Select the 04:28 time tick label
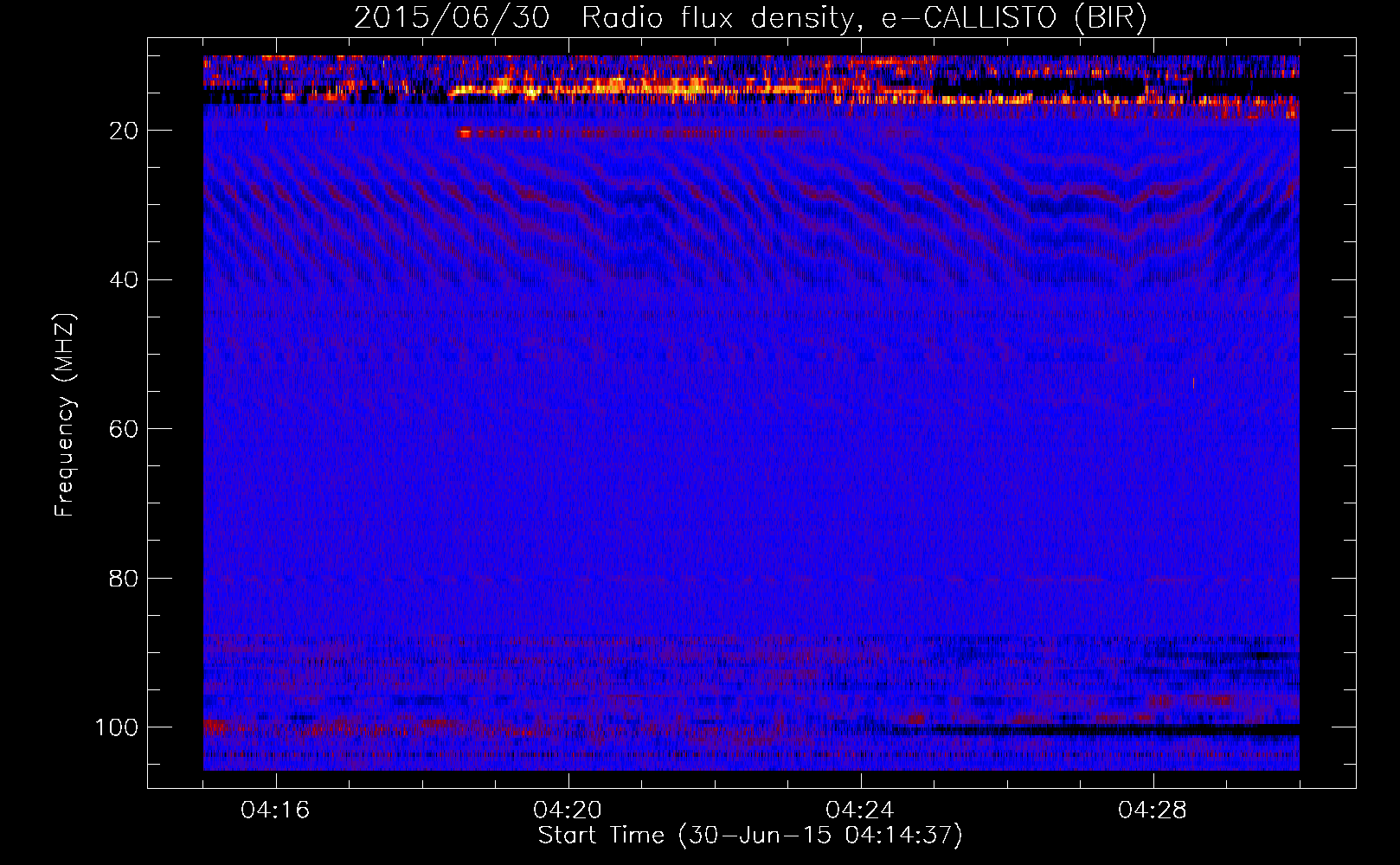 click(x=1153, y=811)
